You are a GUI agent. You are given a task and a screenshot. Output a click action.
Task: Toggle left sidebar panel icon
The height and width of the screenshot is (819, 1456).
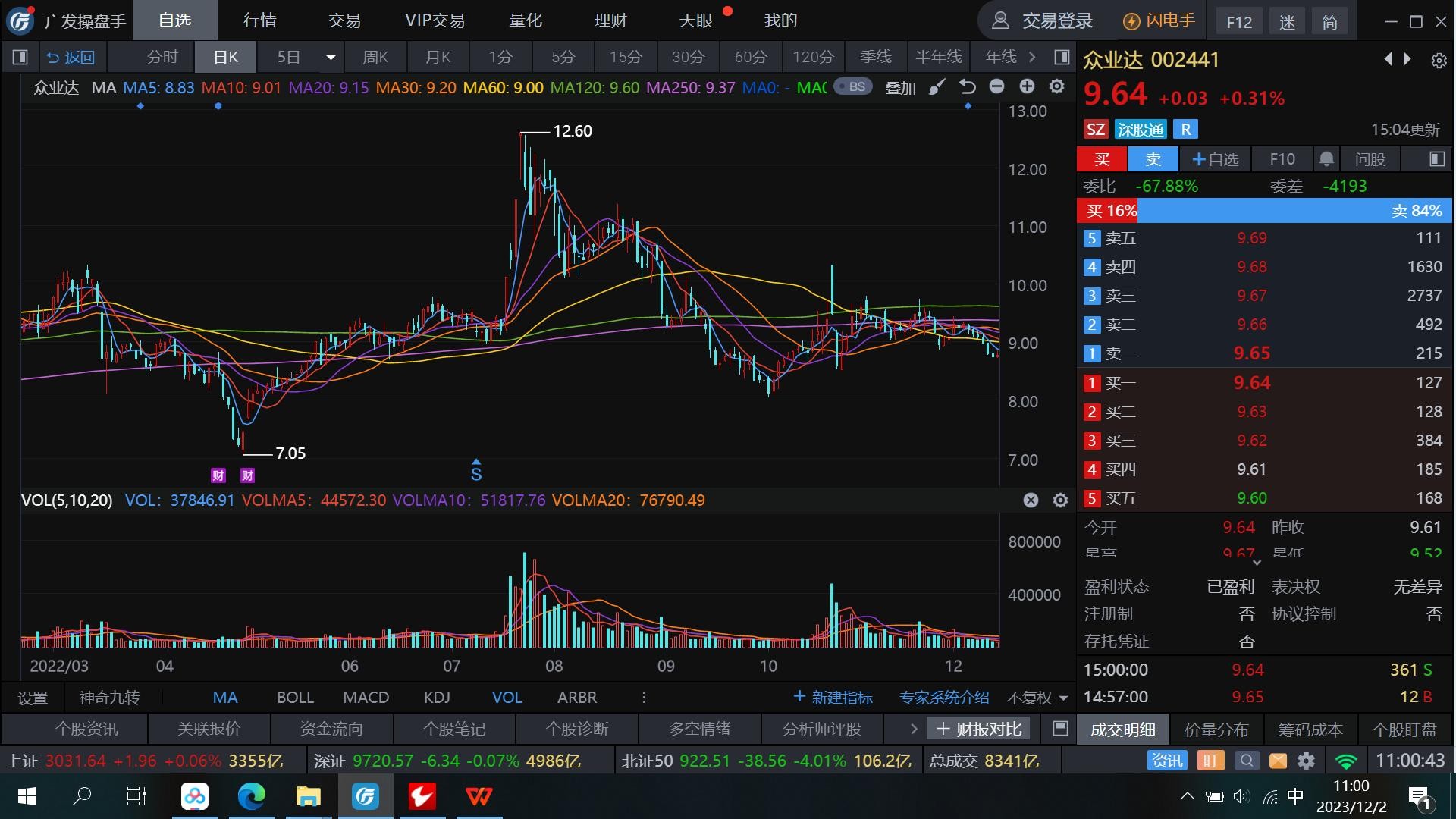tap(20, 57)
